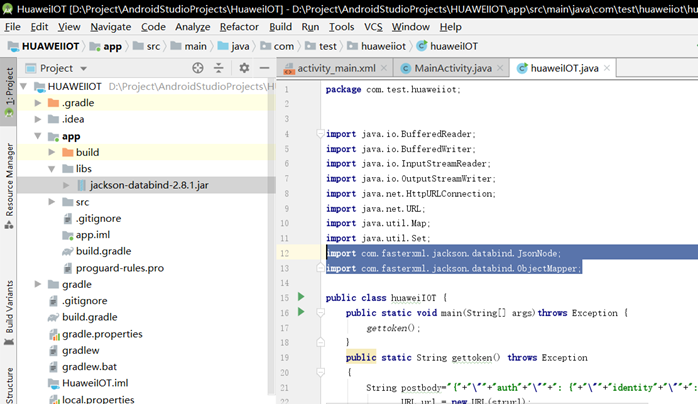Close the MainActivity.java tab

[x=500, y=68]
